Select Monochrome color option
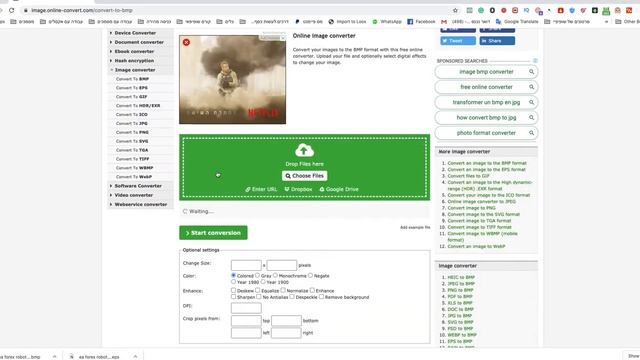This screenshot has height=360, width=640. click(276, 276)
